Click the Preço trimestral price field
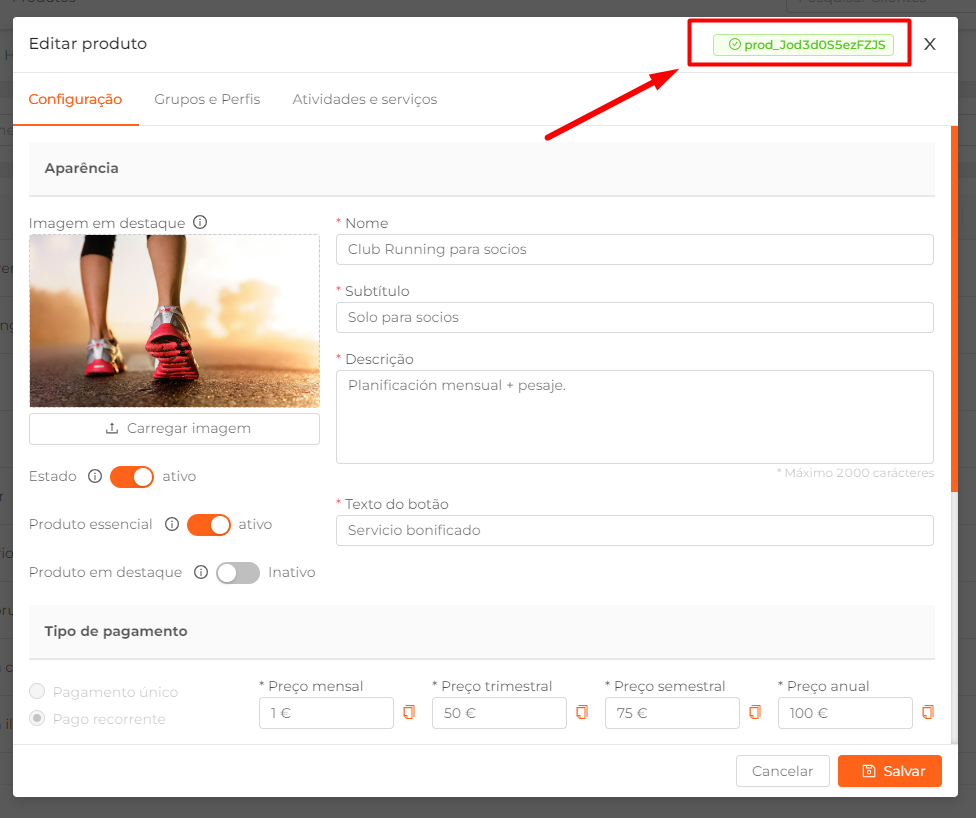This screenshot has height=818, width=976. coord(499,713)
